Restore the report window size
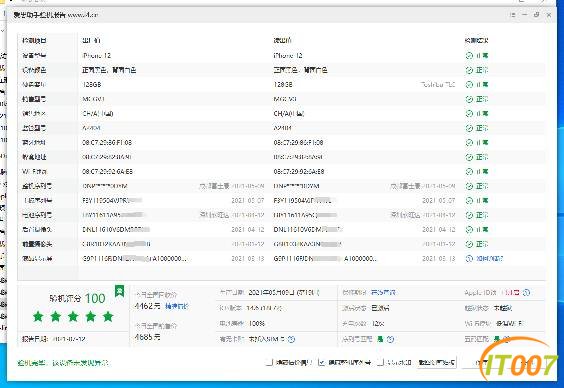Viewport: 564px width, 388px height. point(536,15)
